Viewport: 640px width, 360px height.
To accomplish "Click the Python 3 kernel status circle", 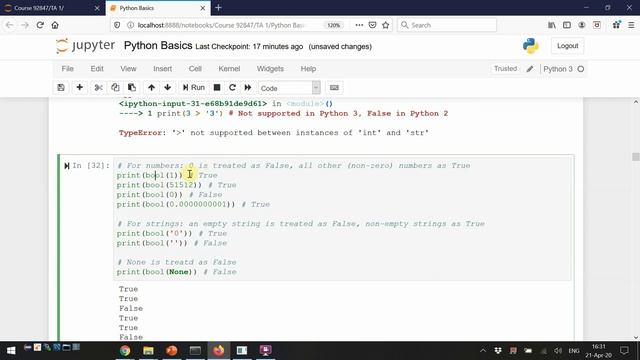I will click(x=580, y=69).
